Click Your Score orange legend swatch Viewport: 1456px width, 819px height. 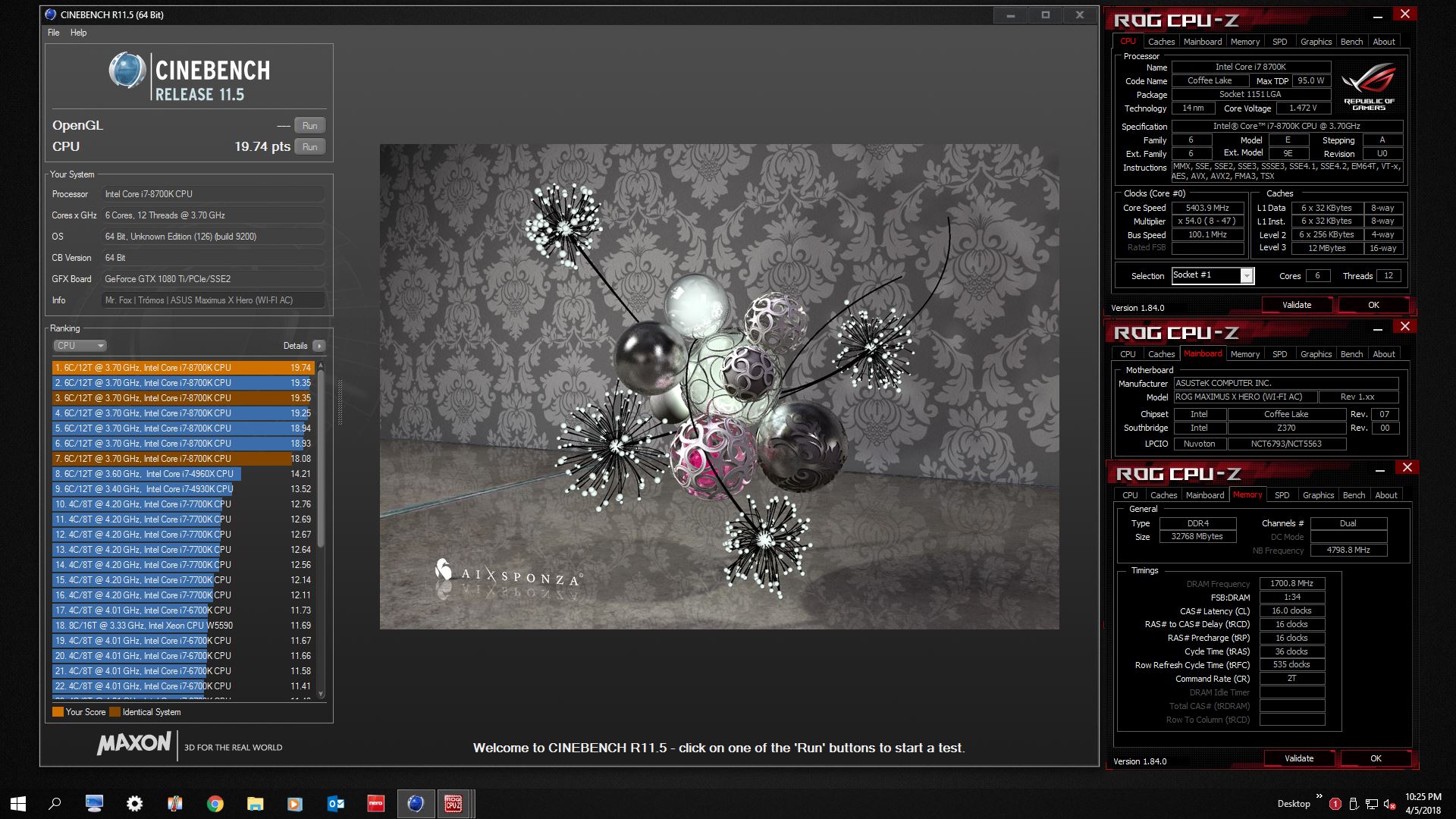58,712
